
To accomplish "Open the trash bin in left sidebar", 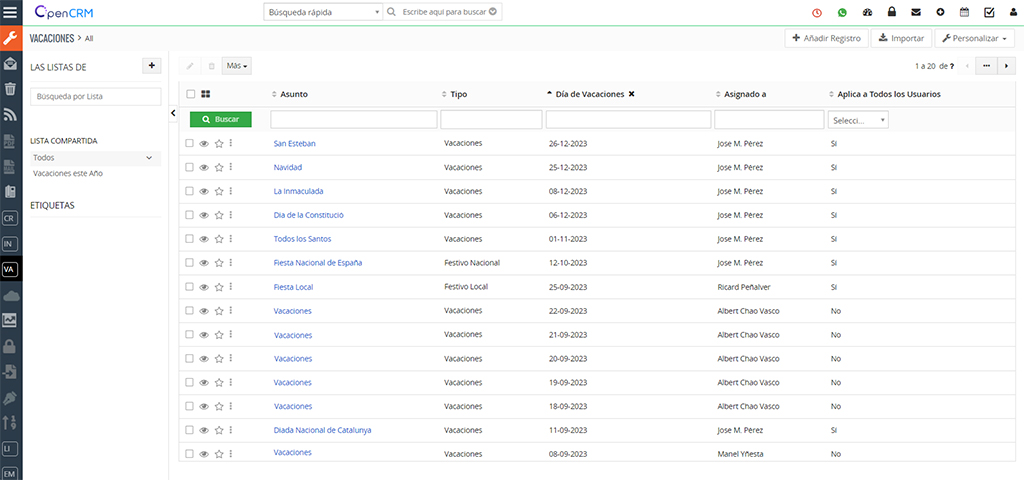I will coord(10,88).
